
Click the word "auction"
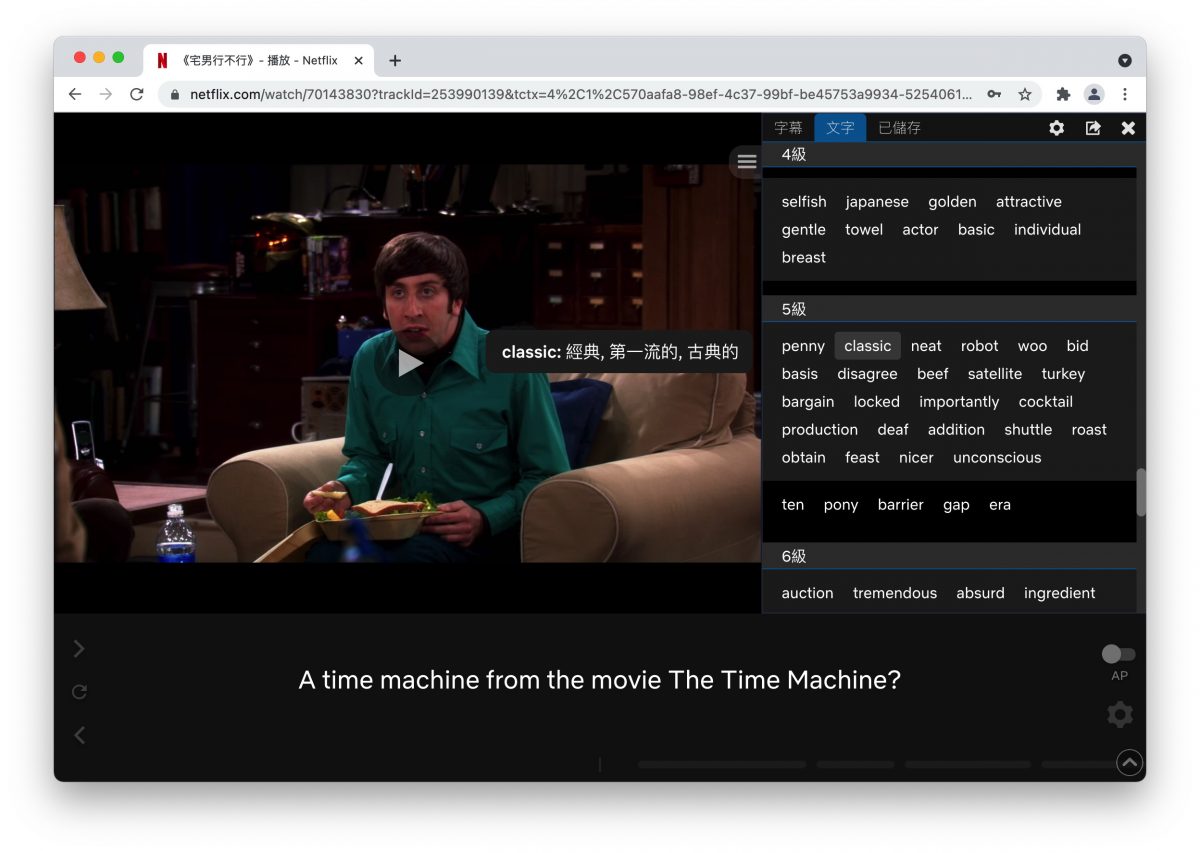point(807,593)
